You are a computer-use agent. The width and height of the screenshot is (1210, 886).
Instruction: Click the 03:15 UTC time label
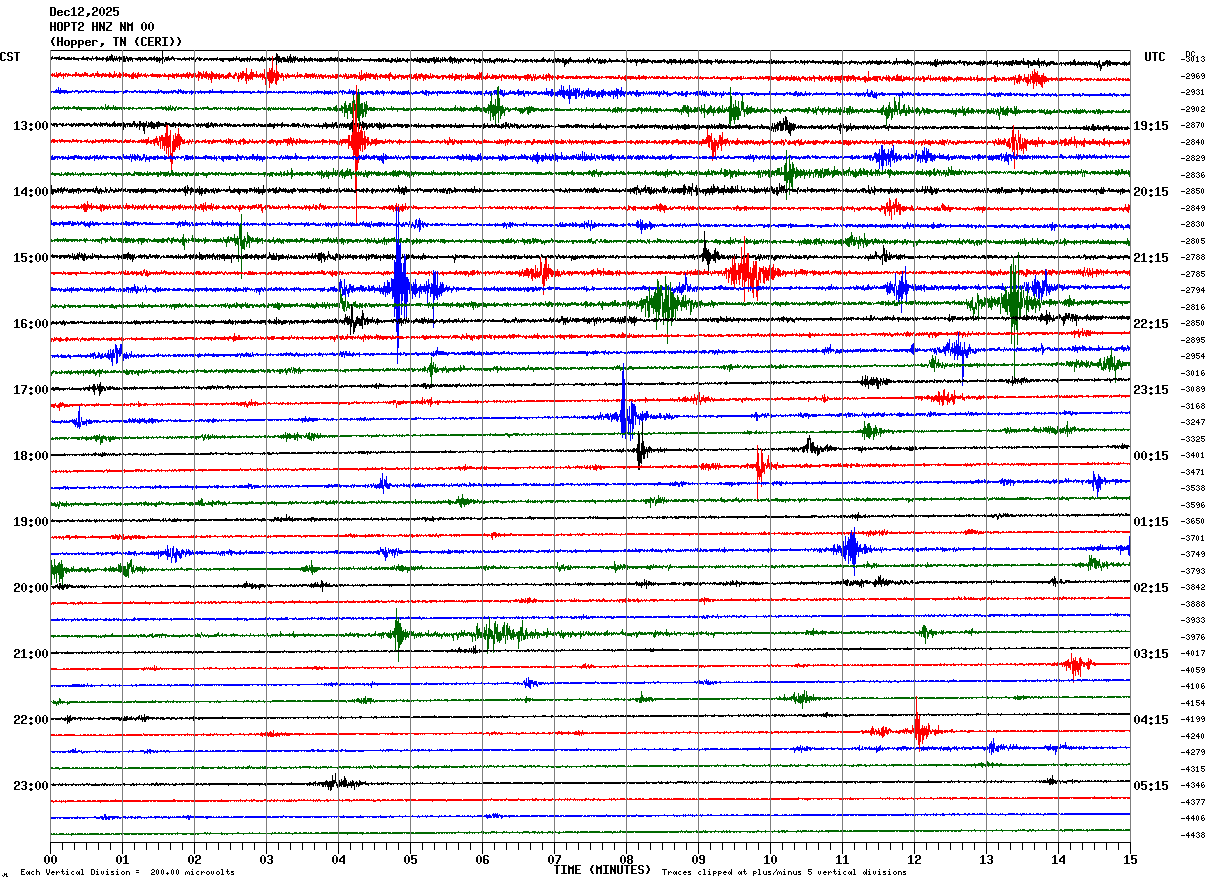pos(1151,654)
